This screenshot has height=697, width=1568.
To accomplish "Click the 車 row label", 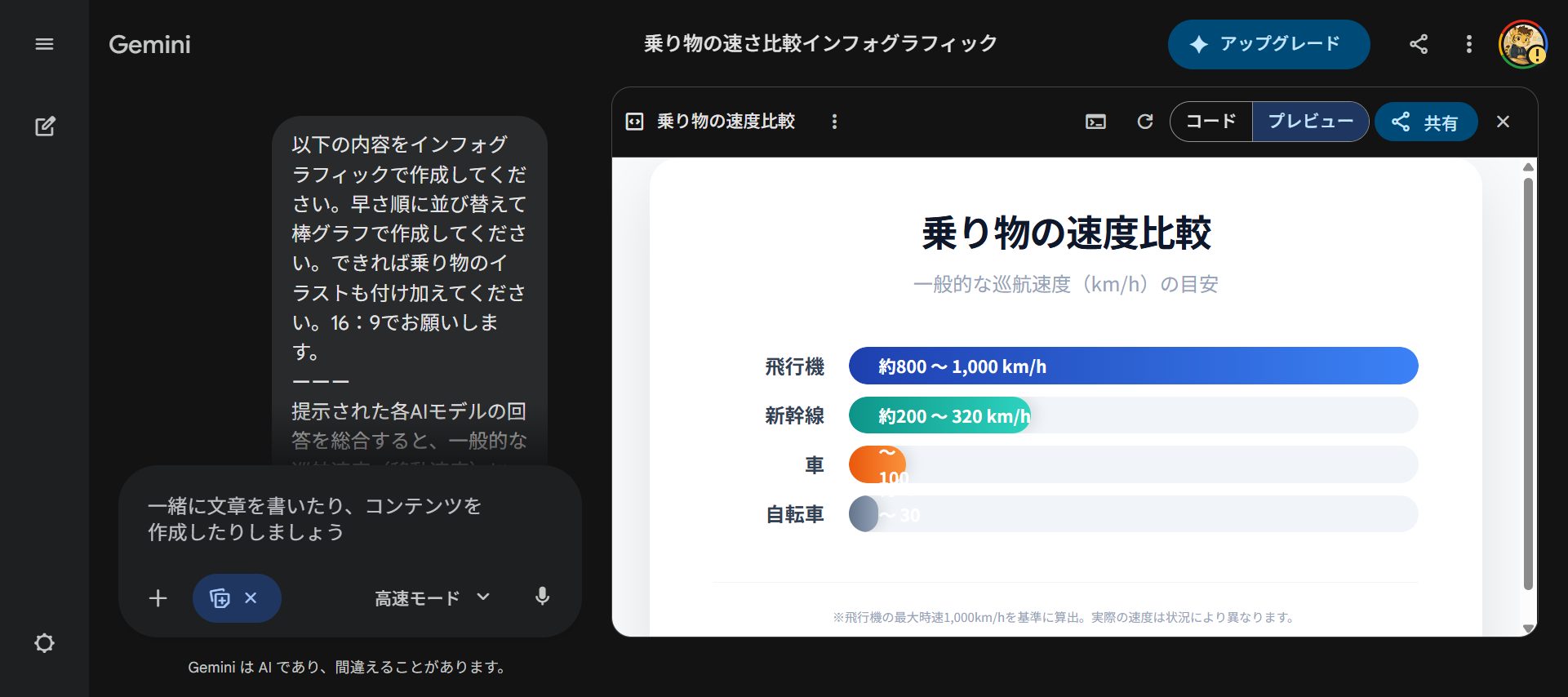I will [815, 465].
